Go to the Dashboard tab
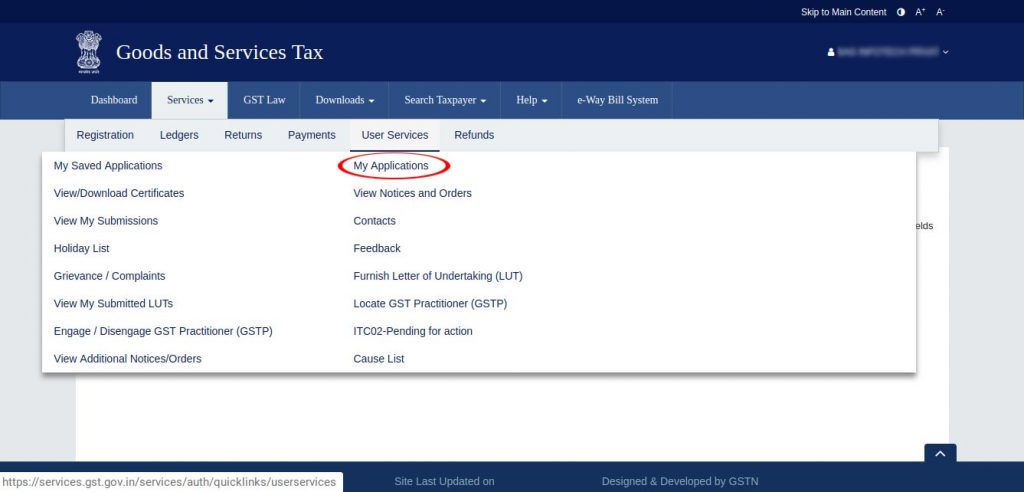The width and height of the screenshot is (1024, 492). [x=114, y=100]
